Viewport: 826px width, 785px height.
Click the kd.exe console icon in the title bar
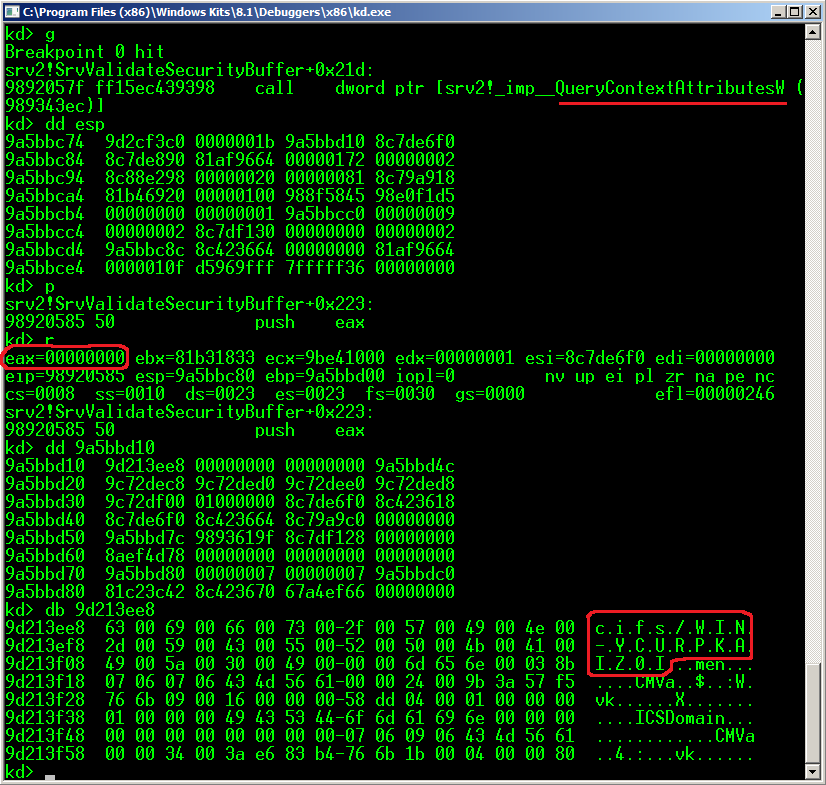pos(10,12)
